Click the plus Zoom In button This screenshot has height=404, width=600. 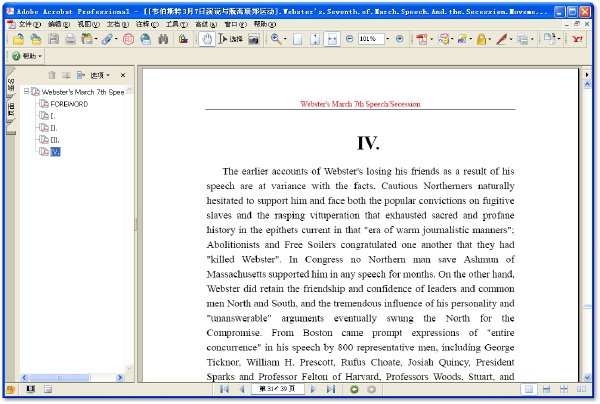399,39
